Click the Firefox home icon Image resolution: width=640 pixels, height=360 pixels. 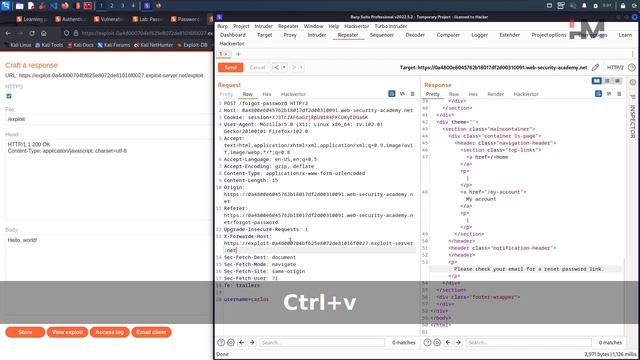pyautogui.click(x=44, y=33)
